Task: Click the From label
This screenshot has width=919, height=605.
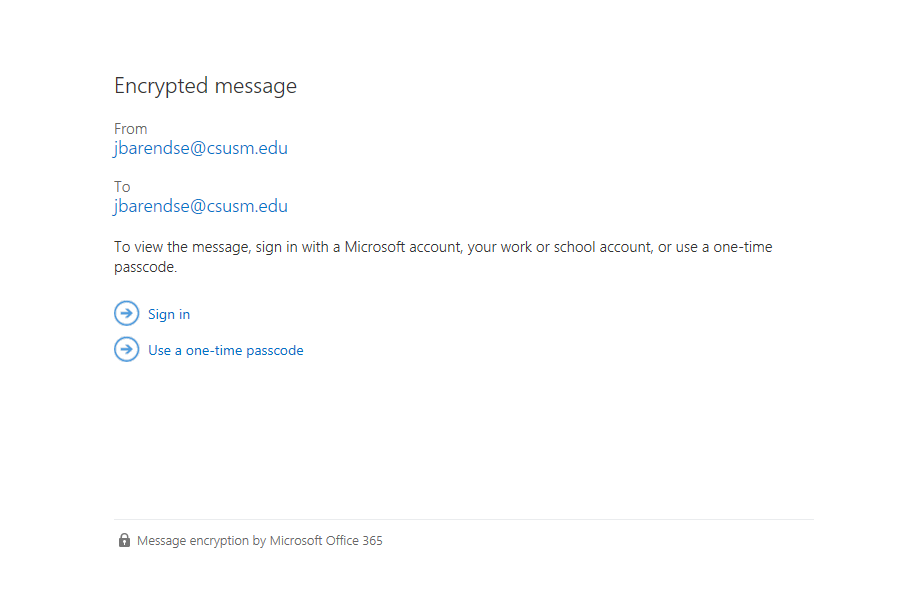Action: coord(131,128)
